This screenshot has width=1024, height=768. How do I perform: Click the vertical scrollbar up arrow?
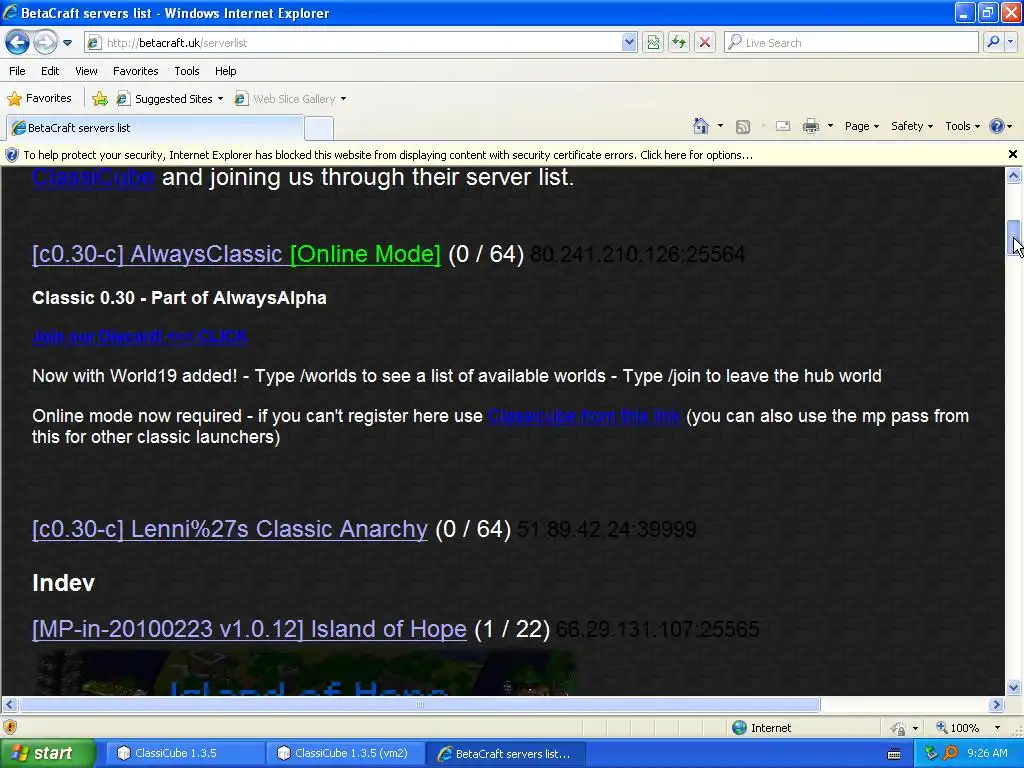tap(1014, 175)
